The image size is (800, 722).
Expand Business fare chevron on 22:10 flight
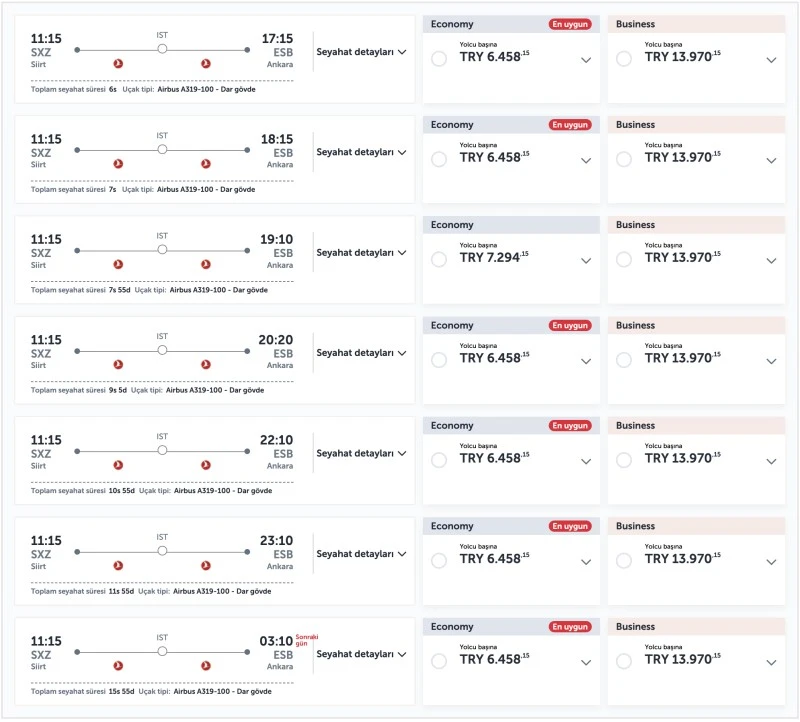tap(771, 461)
